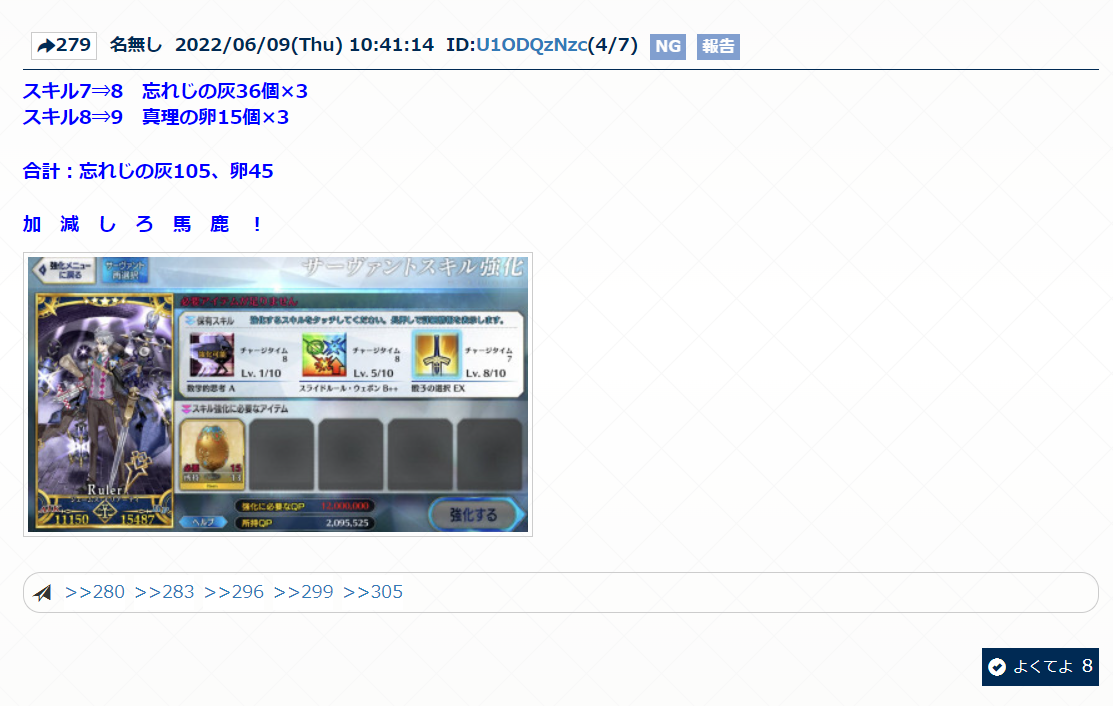The image size is (1113, 706).
Task: Open poster ID U1ODQzNzc link
Action: [x=531, y=45]
